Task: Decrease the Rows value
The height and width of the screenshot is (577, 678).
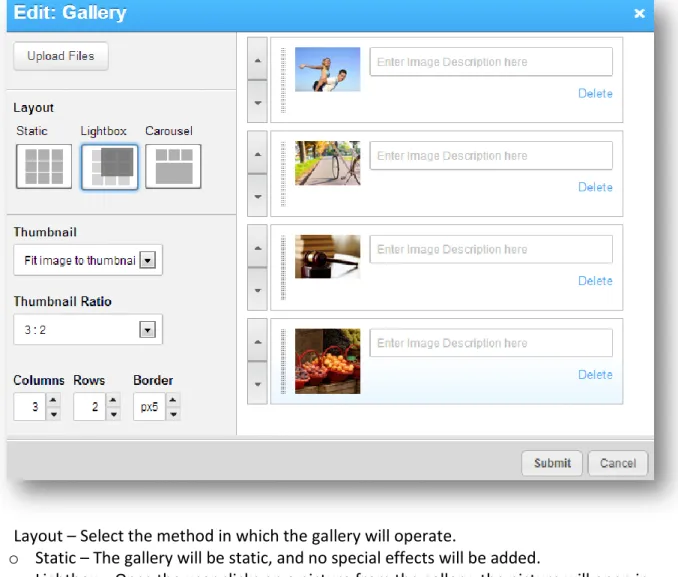Action: pos(113,414)
